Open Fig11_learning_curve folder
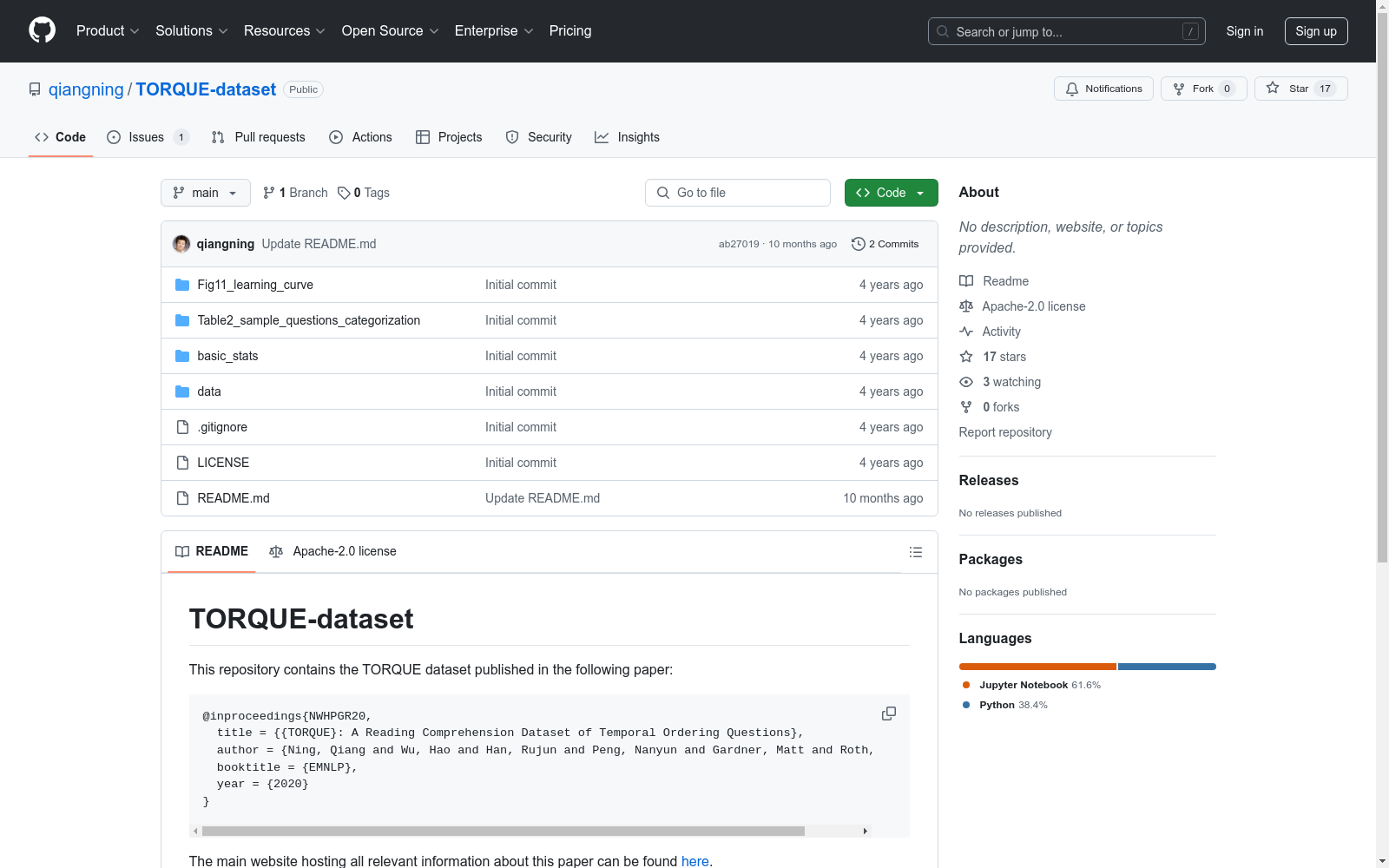 [255, 285]
